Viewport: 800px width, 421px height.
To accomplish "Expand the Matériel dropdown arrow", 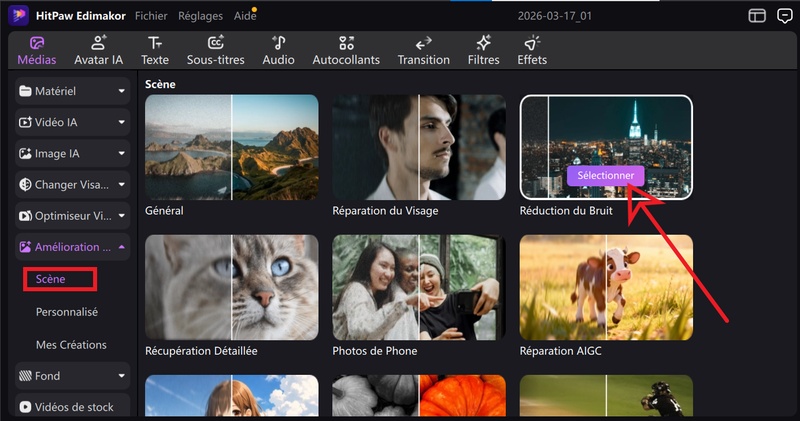I will click(121, 91).
